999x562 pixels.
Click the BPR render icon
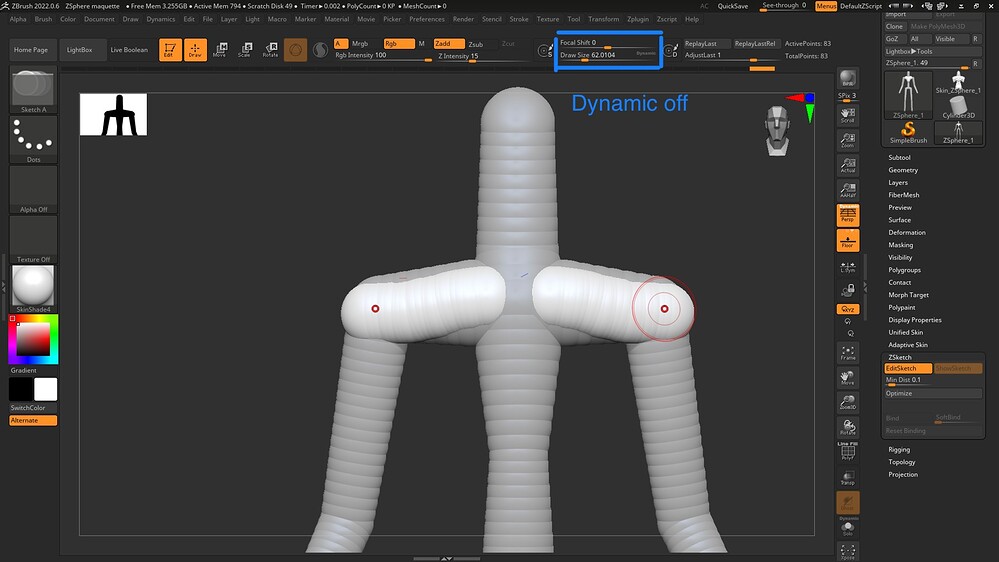click(847, 78)
